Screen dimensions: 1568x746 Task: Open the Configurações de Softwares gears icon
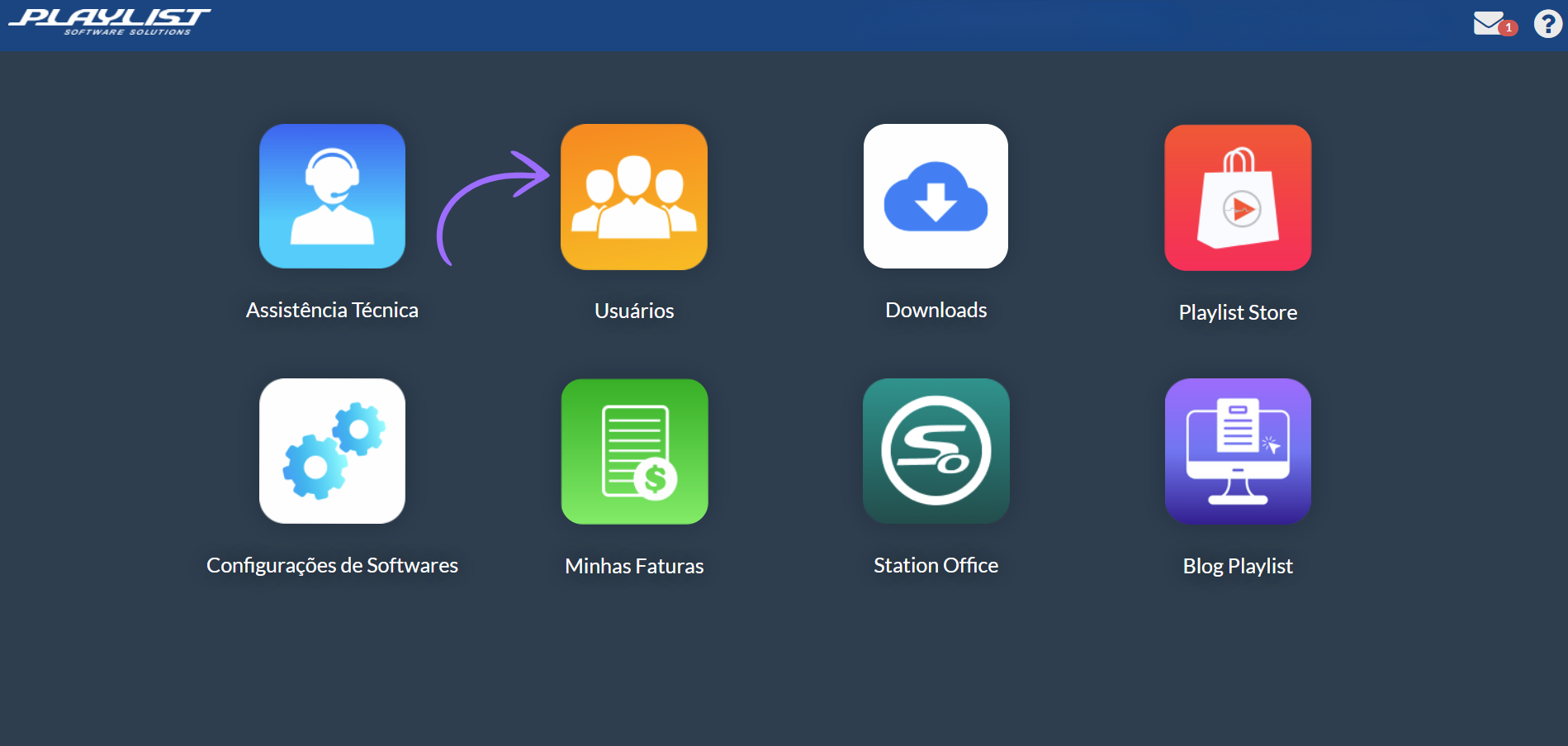(332, 451)
